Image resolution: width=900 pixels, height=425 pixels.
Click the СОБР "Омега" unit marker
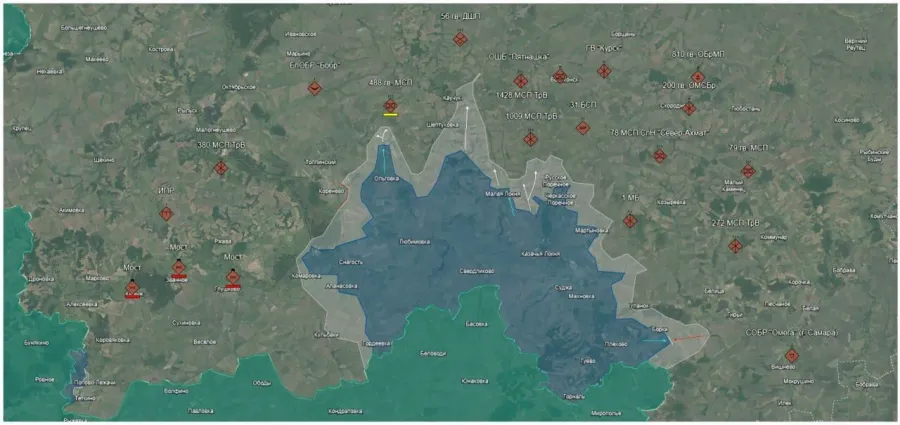click(x=792, y=355)
